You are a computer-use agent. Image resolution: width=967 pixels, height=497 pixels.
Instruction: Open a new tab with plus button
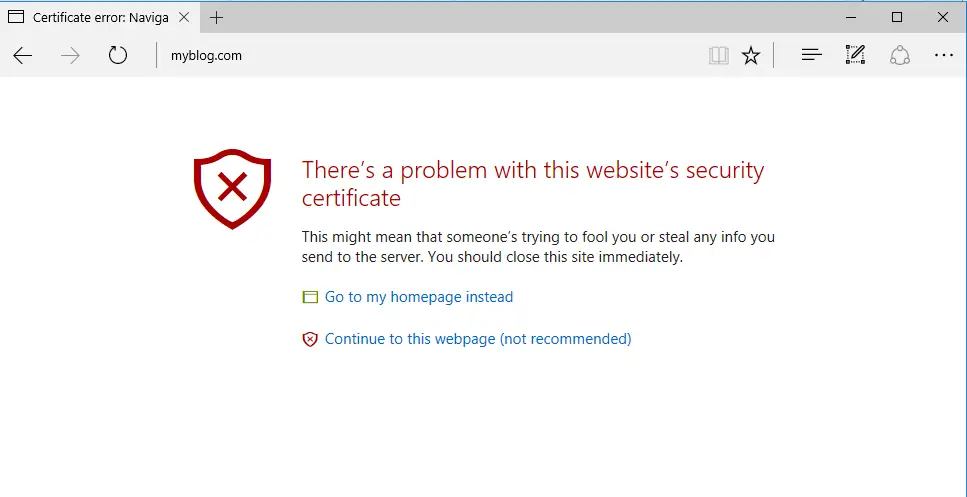pyautogui.click(x=216, y=18)
